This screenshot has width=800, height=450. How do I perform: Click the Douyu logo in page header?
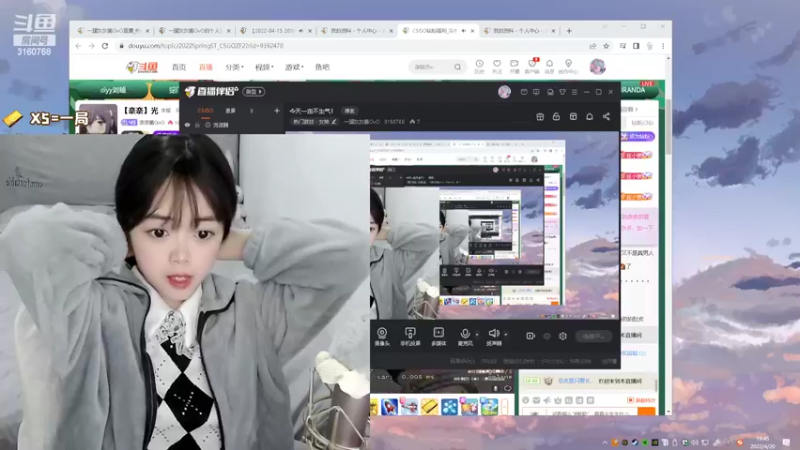[142, 67]
